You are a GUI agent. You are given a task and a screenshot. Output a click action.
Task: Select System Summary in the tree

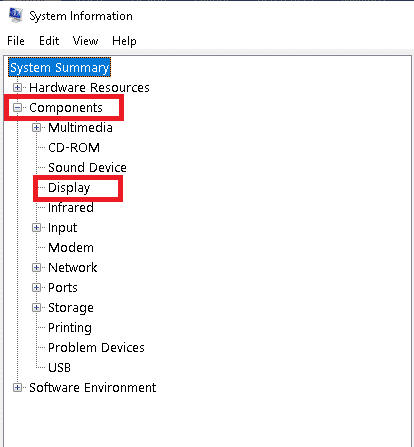(x=59, y=68)
